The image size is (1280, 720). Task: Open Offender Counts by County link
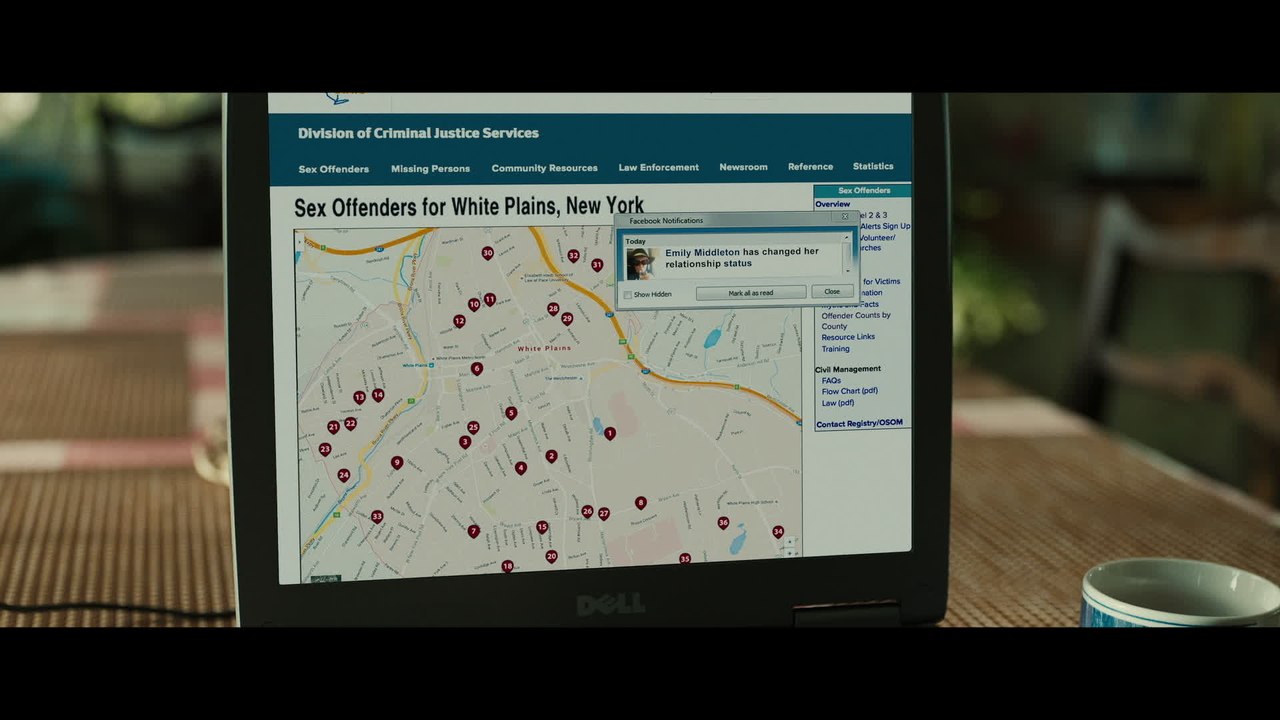point(856,321)
